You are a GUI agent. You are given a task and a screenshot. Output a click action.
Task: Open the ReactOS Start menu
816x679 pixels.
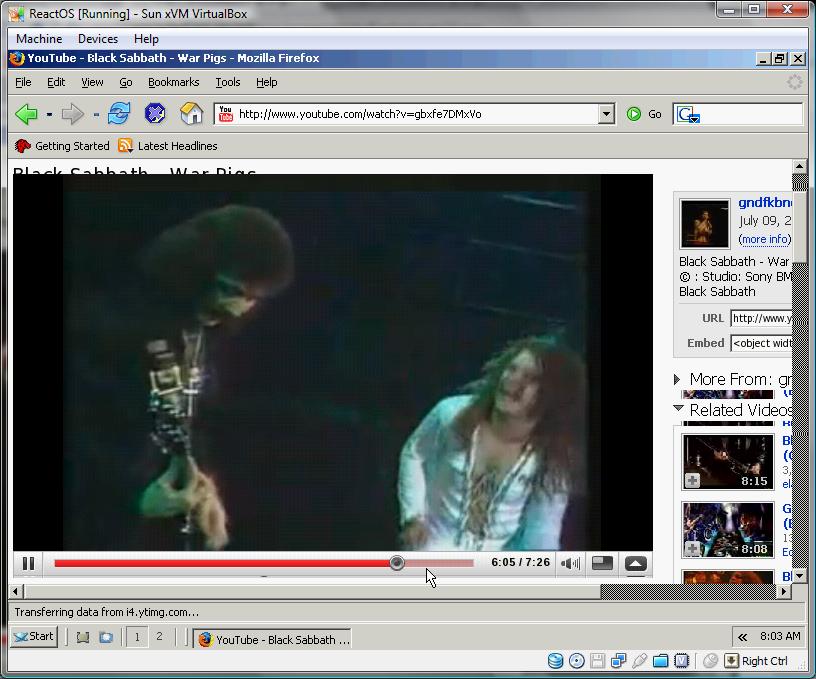[33, 636]
